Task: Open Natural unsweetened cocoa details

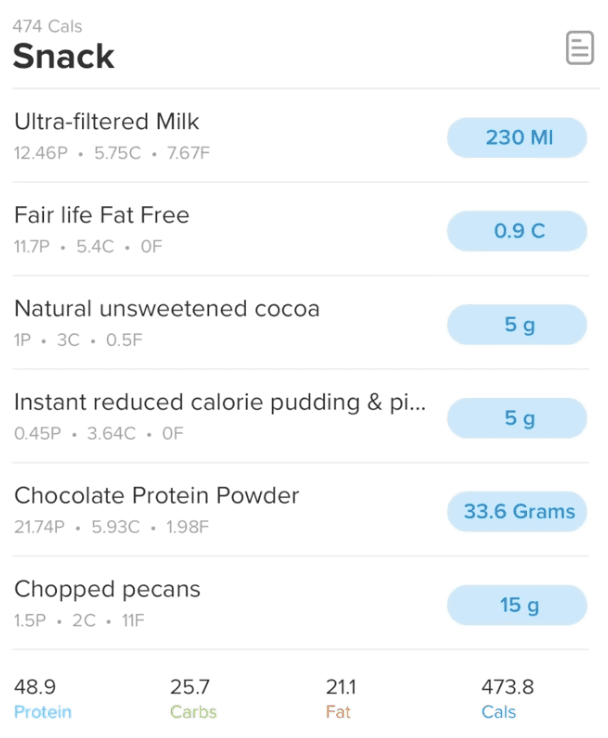Action: 167,309
